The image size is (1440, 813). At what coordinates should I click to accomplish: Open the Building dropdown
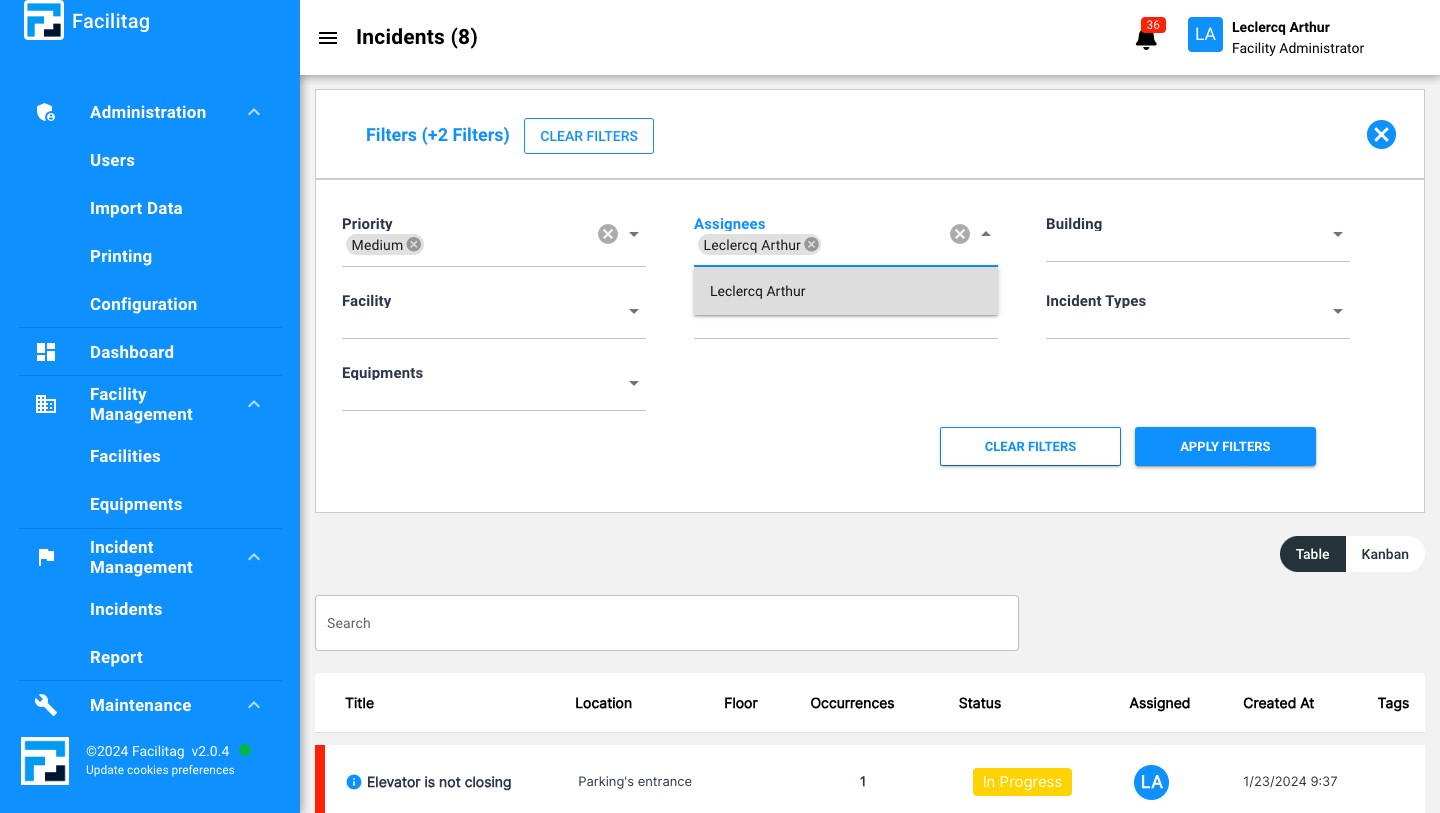click(1337, 234)
